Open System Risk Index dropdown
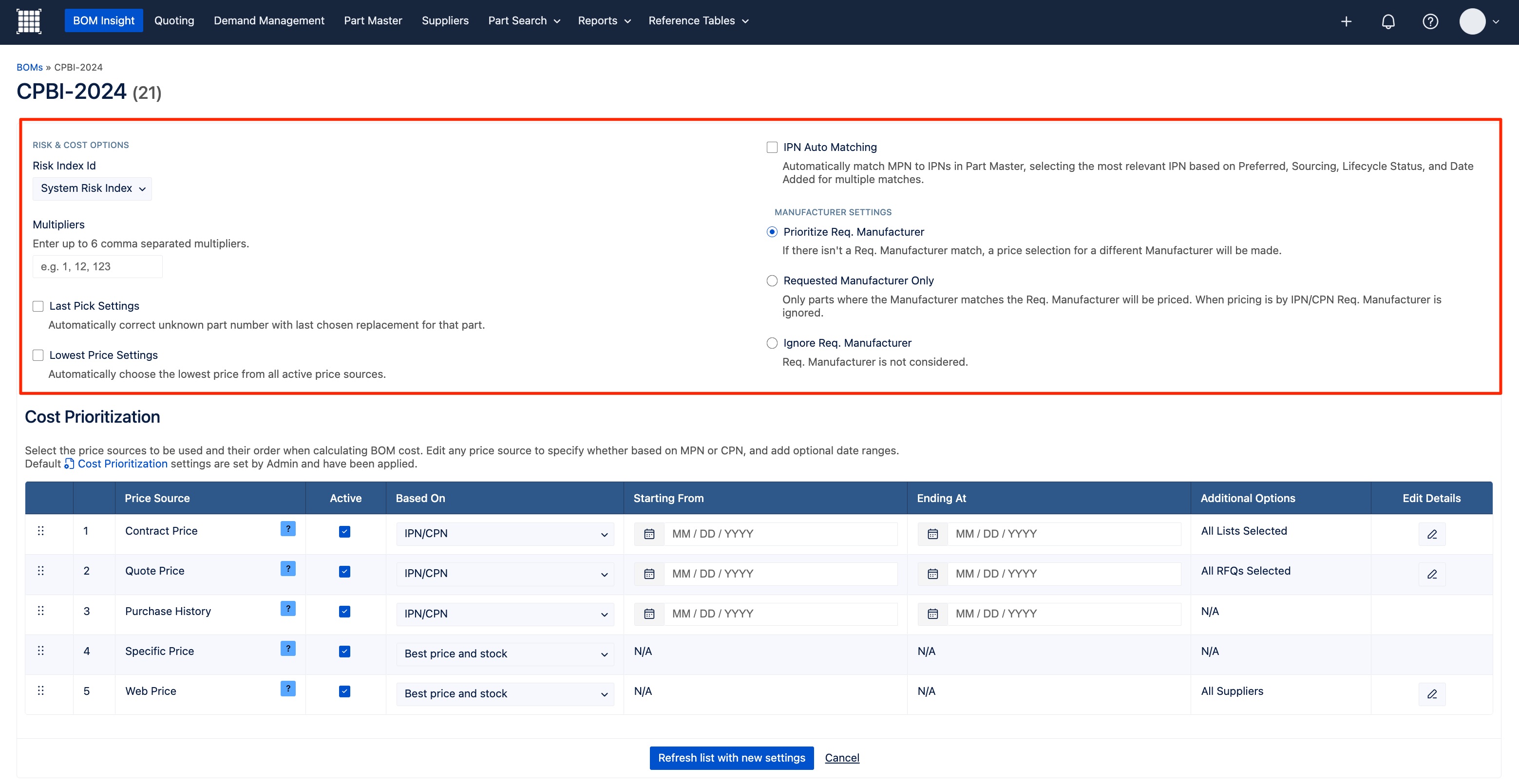The width and height of the screenshot is (1519, 784). tap(93, 188)
